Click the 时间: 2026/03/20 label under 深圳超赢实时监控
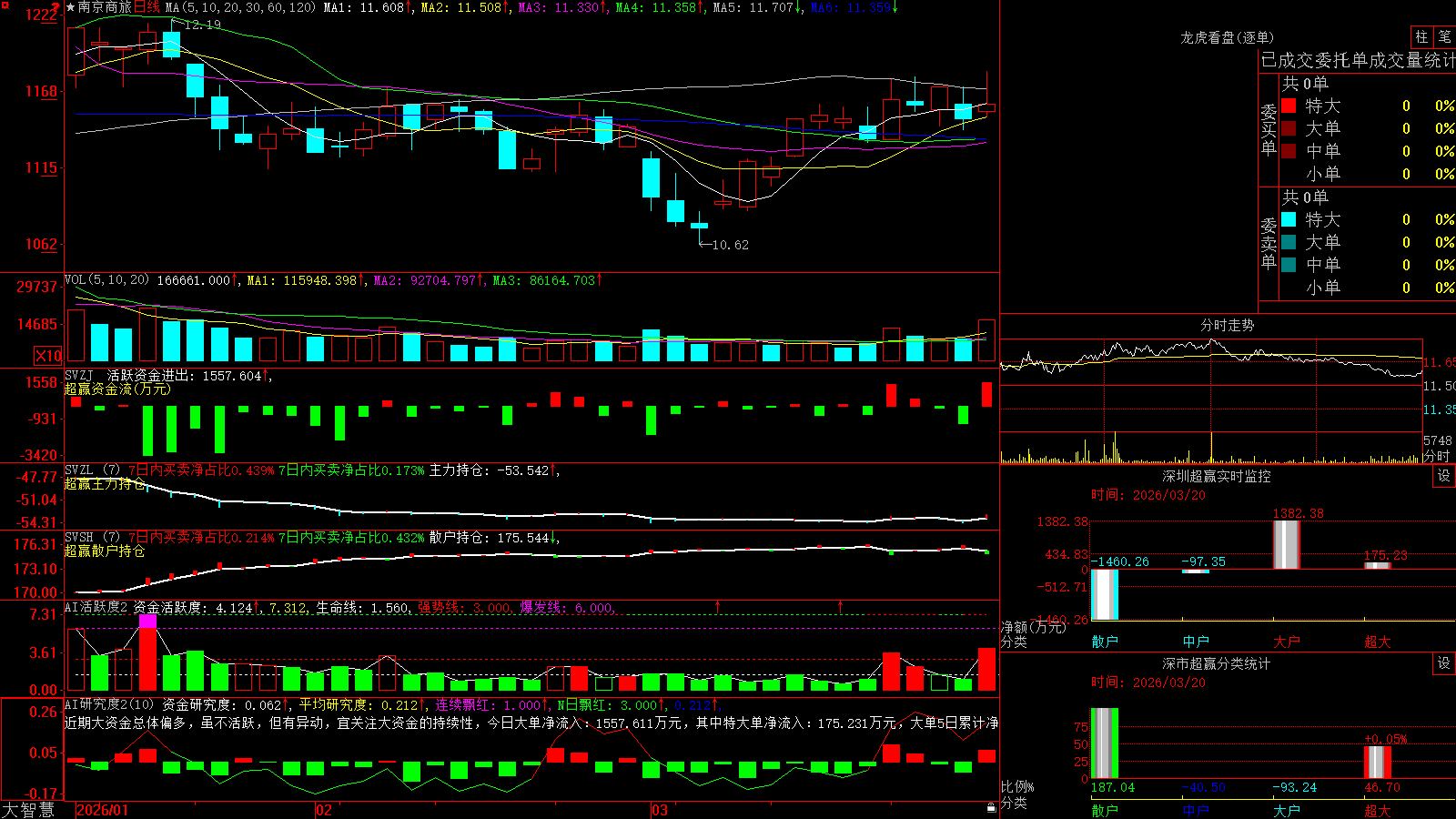This screenshot has height=819, width=1456. click(x=1148, y=495)
